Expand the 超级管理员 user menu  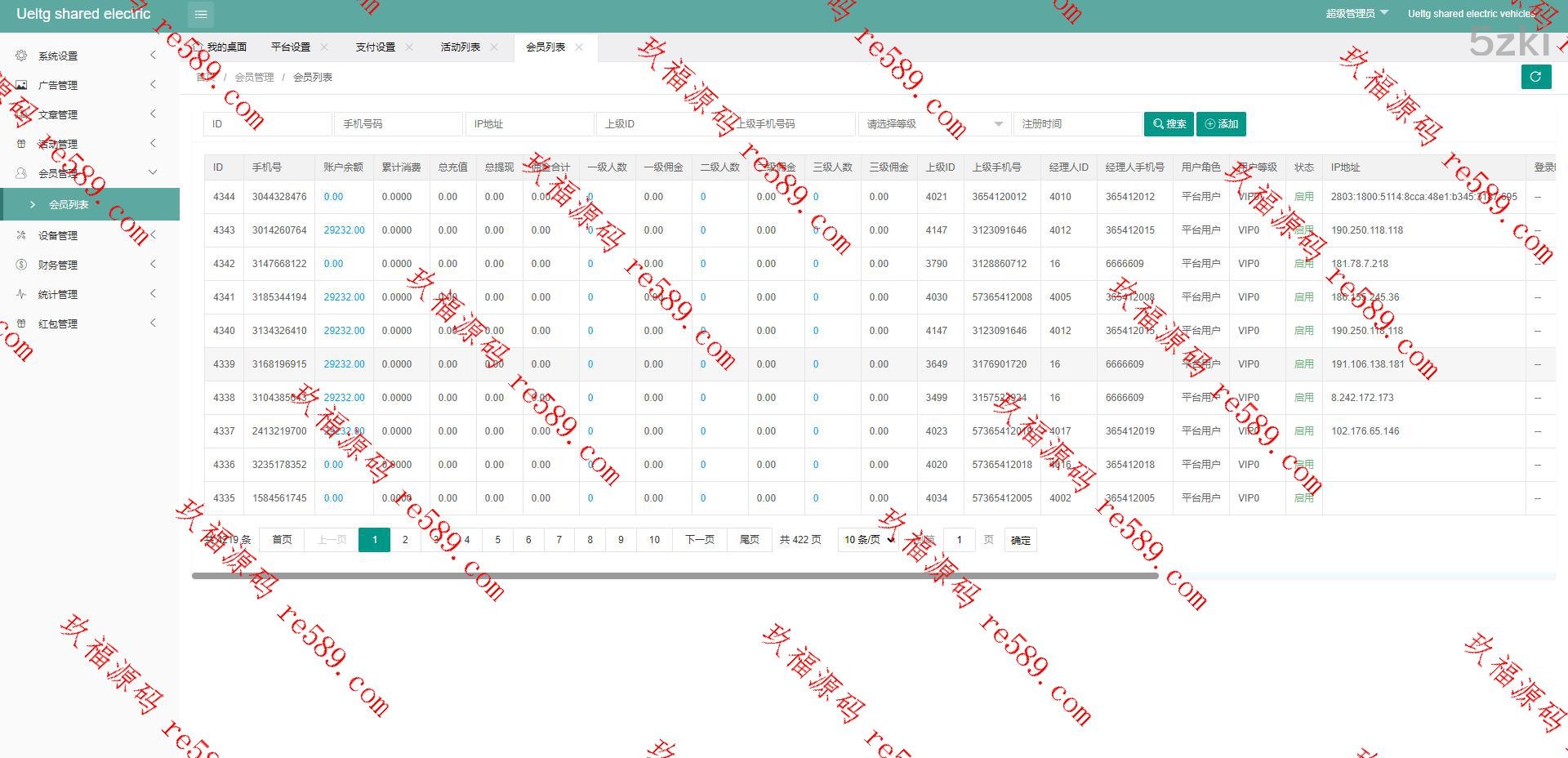1356,14
